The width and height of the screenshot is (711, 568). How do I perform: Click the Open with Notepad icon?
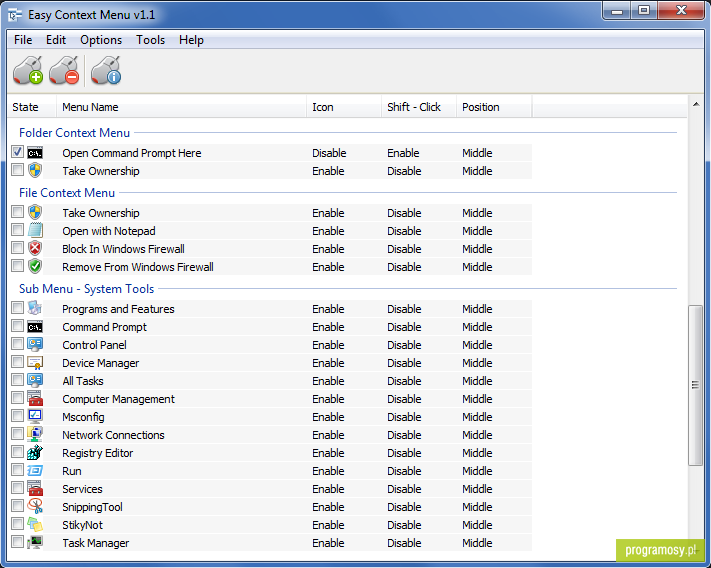pos(35,231)
